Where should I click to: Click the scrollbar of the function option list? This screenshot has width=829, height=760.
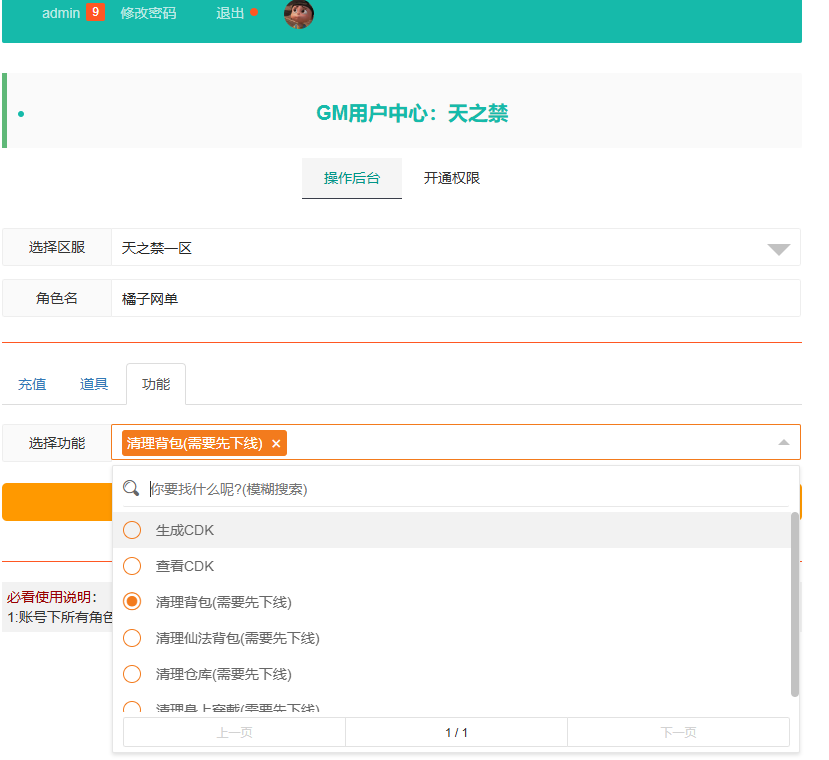(x=796, y=590)
